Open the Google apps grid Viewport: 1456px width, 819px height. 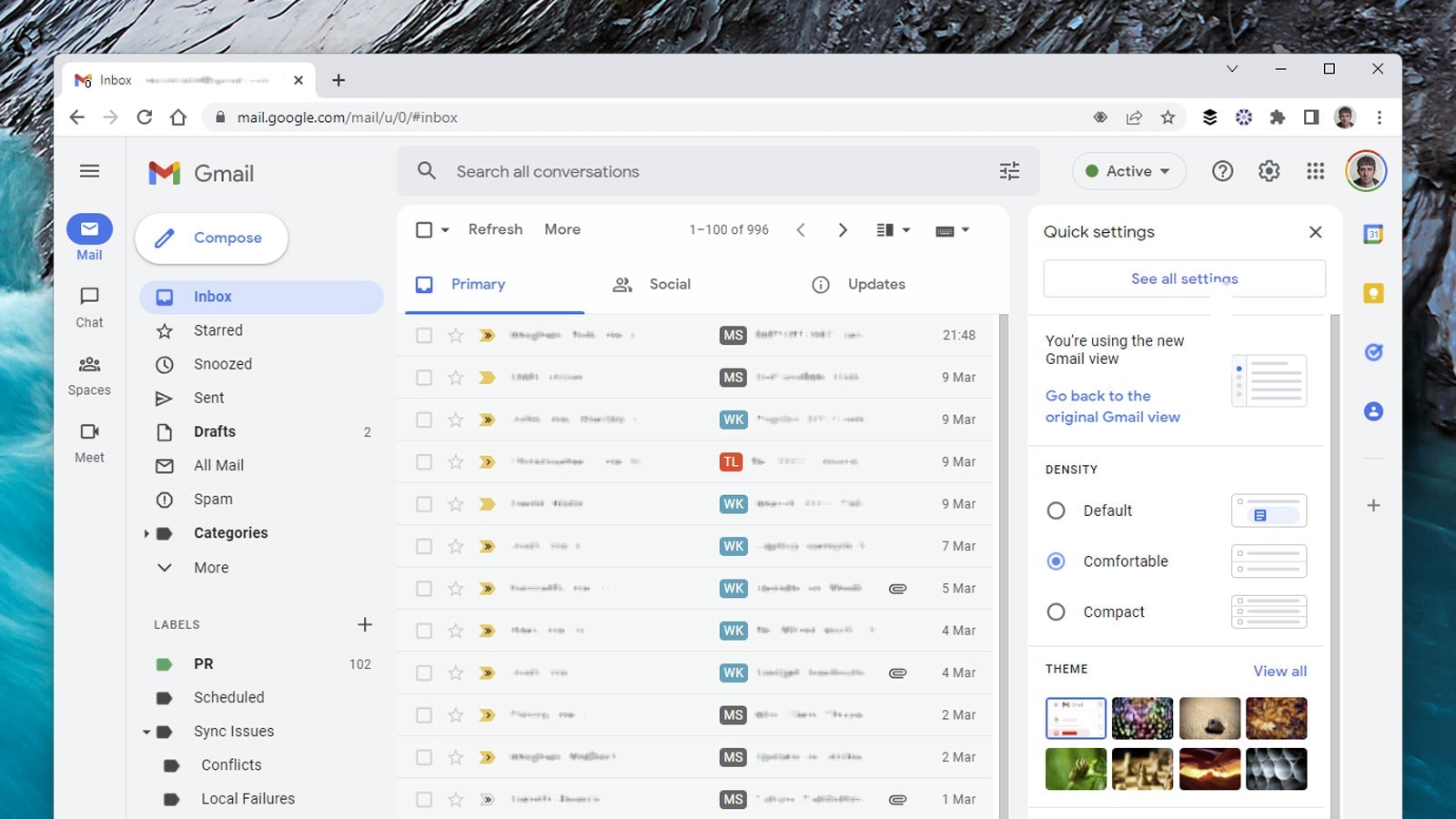(x=1315, y=171)
